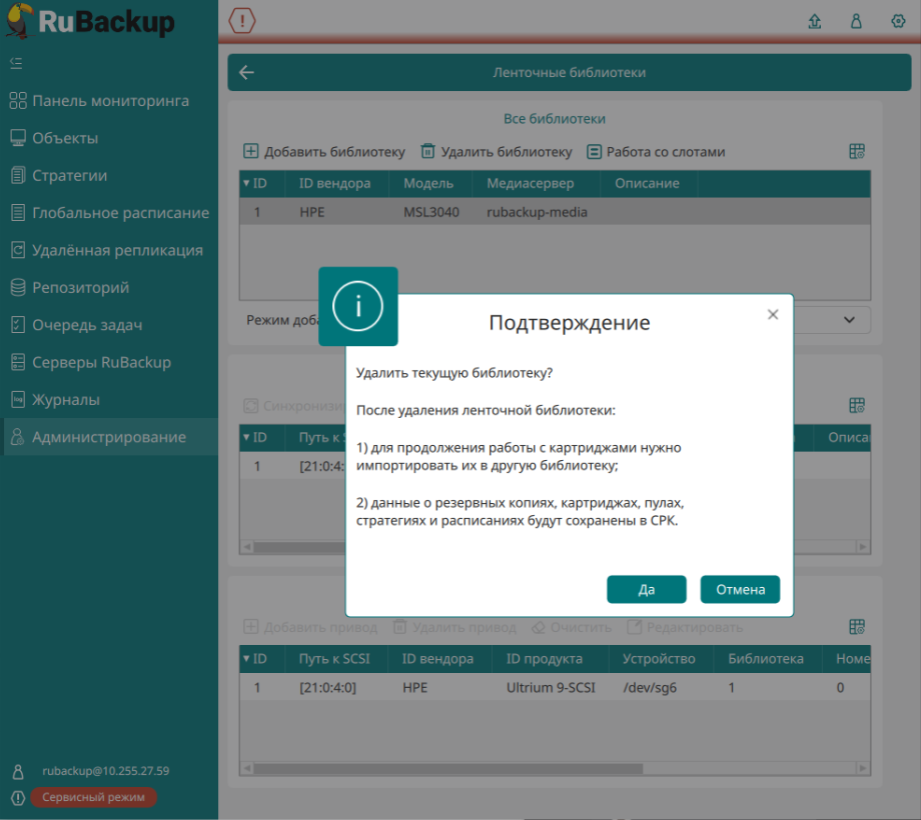Click Добавить библиотеку toolbar button

(x=324, y=152)
